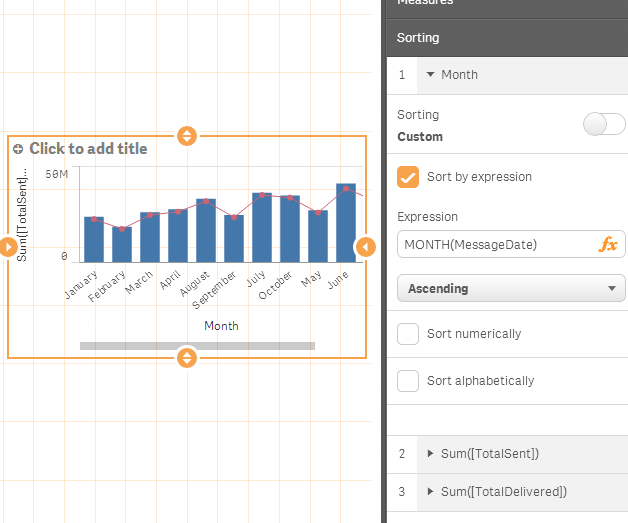Screen dimensions: 628x523
Task: Click the MONTH(MessageDate) expression field
Action: [x=495, y=244]
